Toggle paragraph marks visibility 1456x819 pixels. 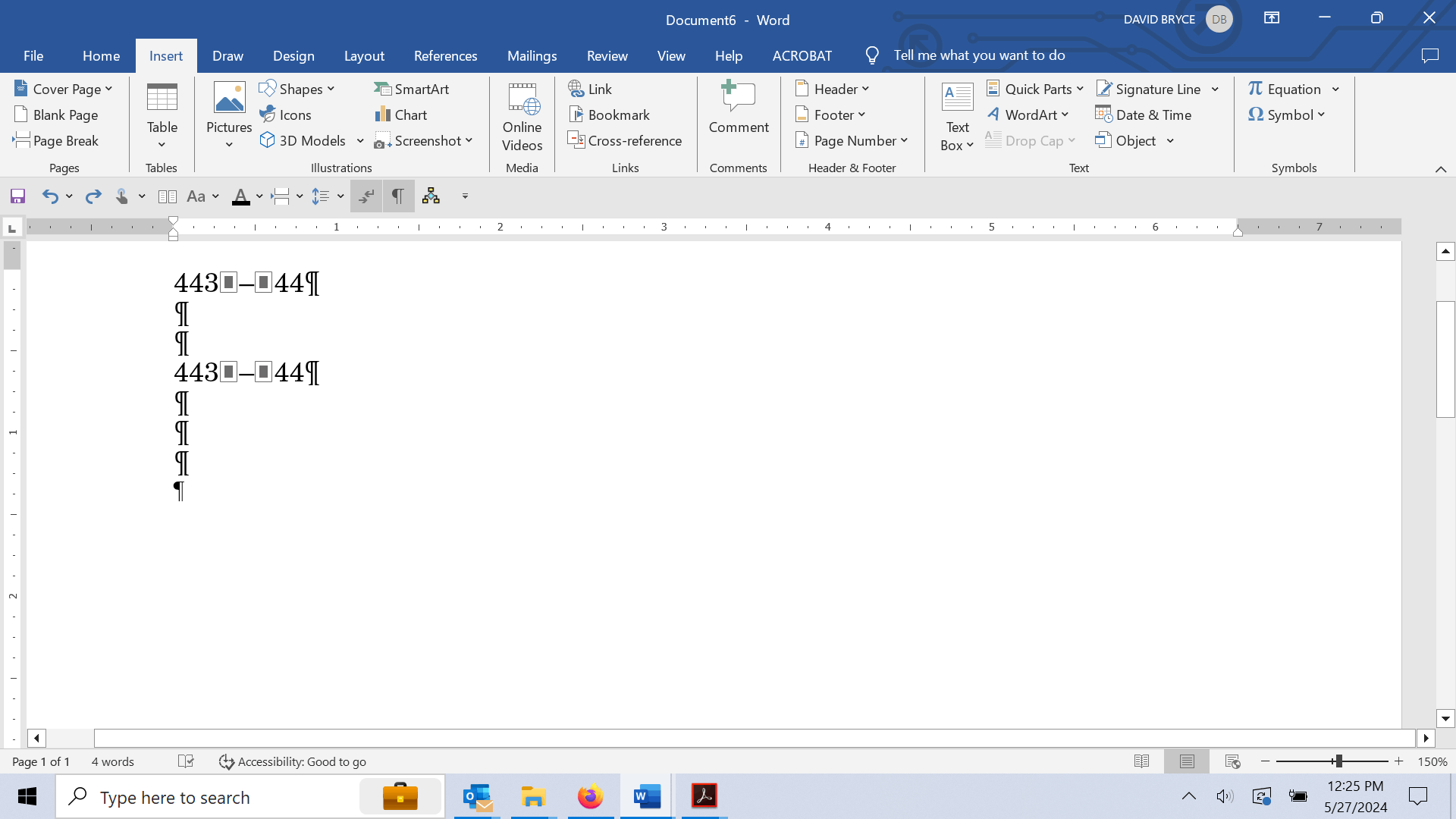tap(397, 196)
